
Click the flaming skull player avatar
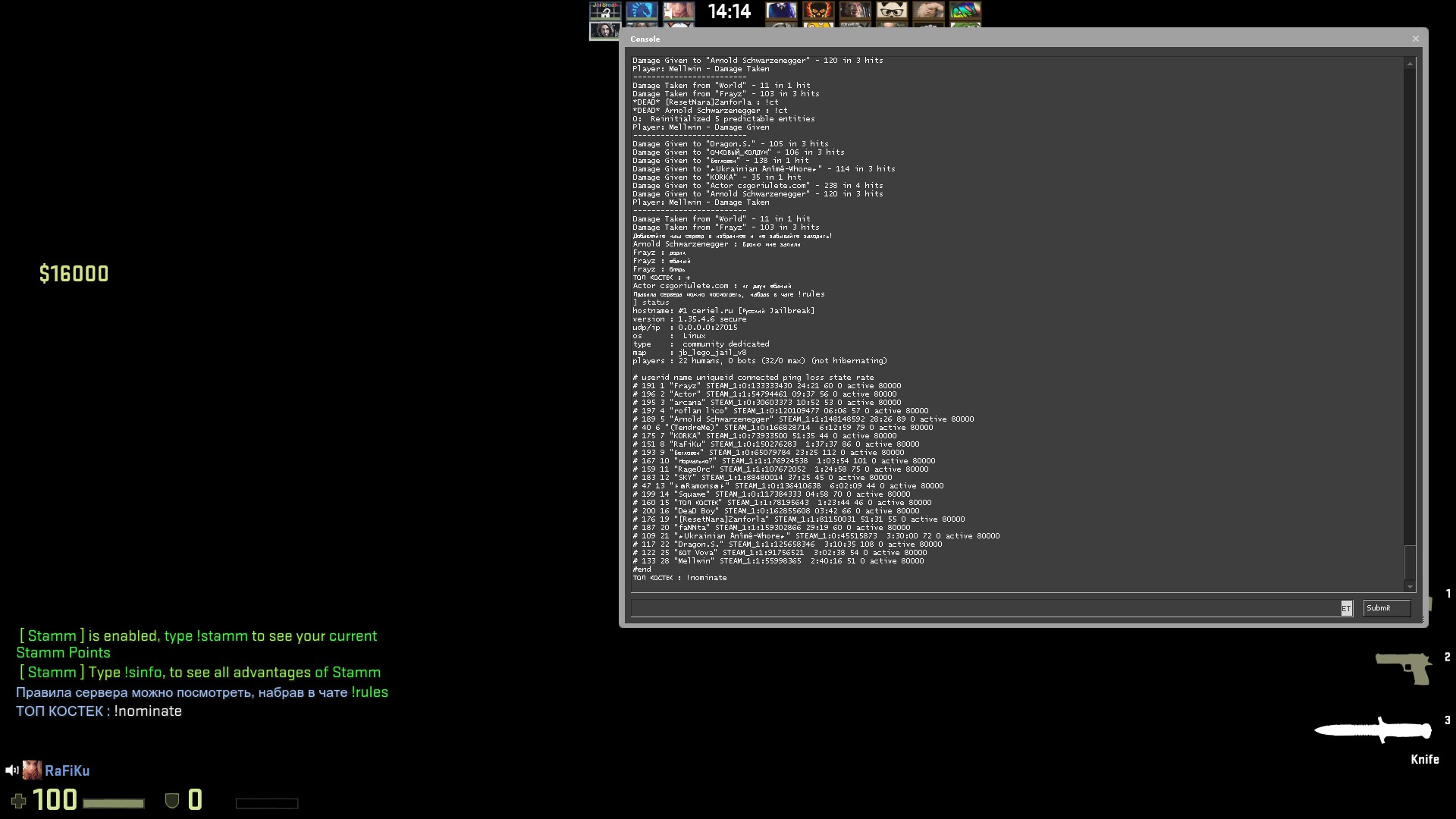pos(818,10)
